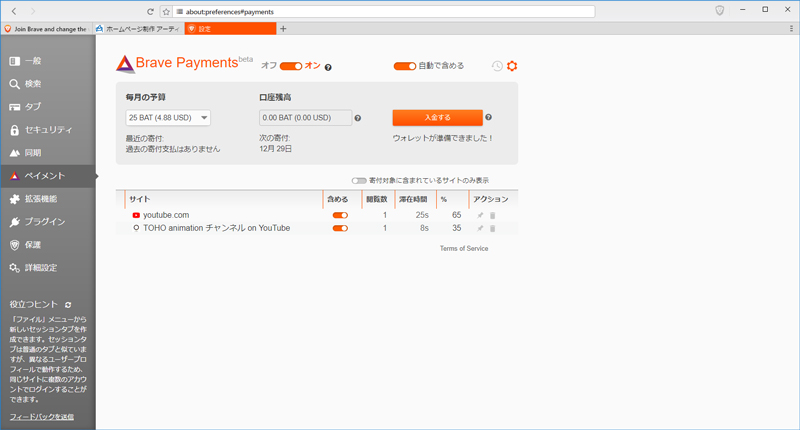The image size is (800, 430).
Task: Click youtube.com favicon in site list
Action: pyautogui.click(x=136, y=215)
